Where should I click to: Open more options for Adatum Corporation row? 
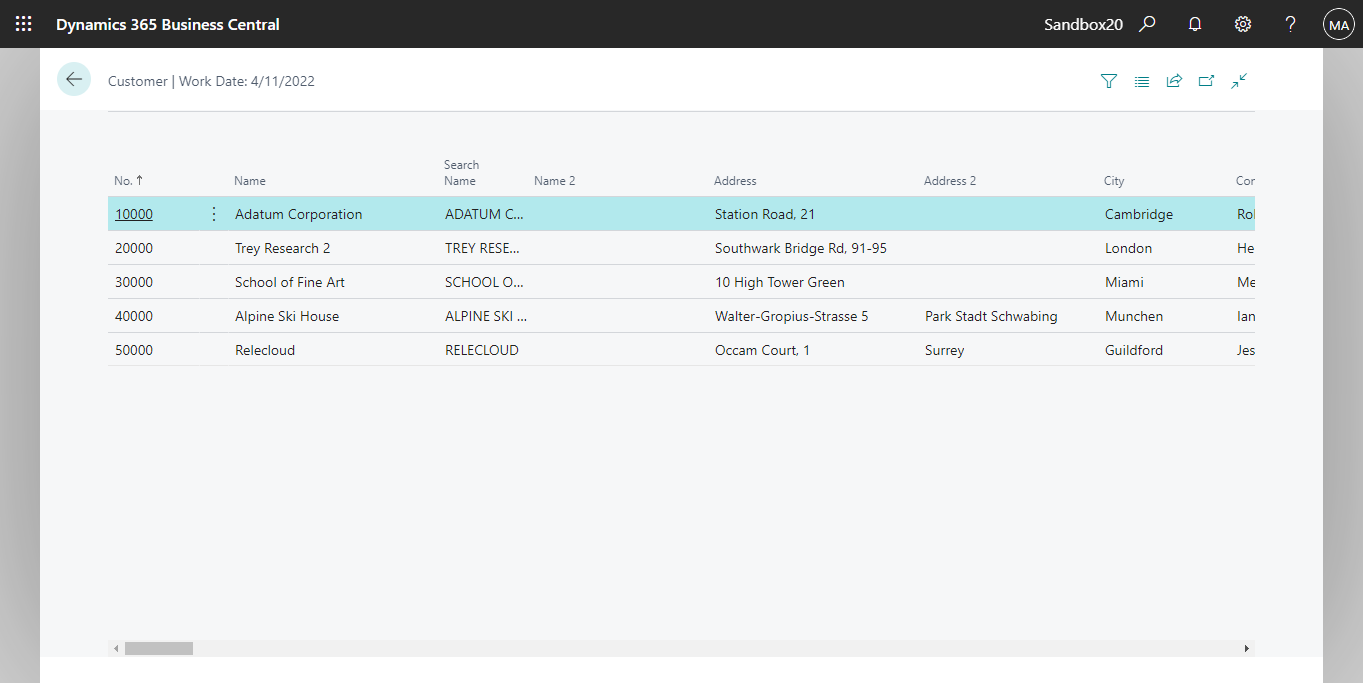(x=213, y=213)
